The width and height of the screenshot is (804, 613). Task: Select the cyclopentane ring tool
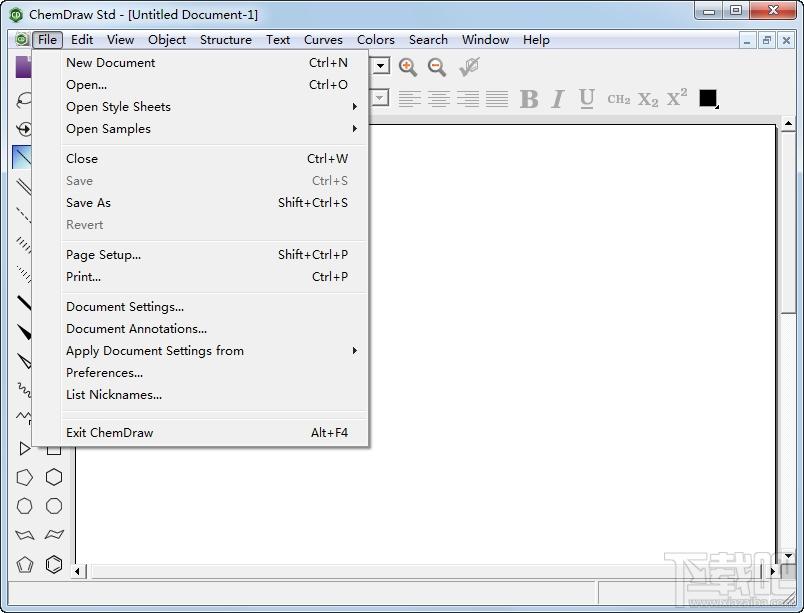tap(24, 477)
